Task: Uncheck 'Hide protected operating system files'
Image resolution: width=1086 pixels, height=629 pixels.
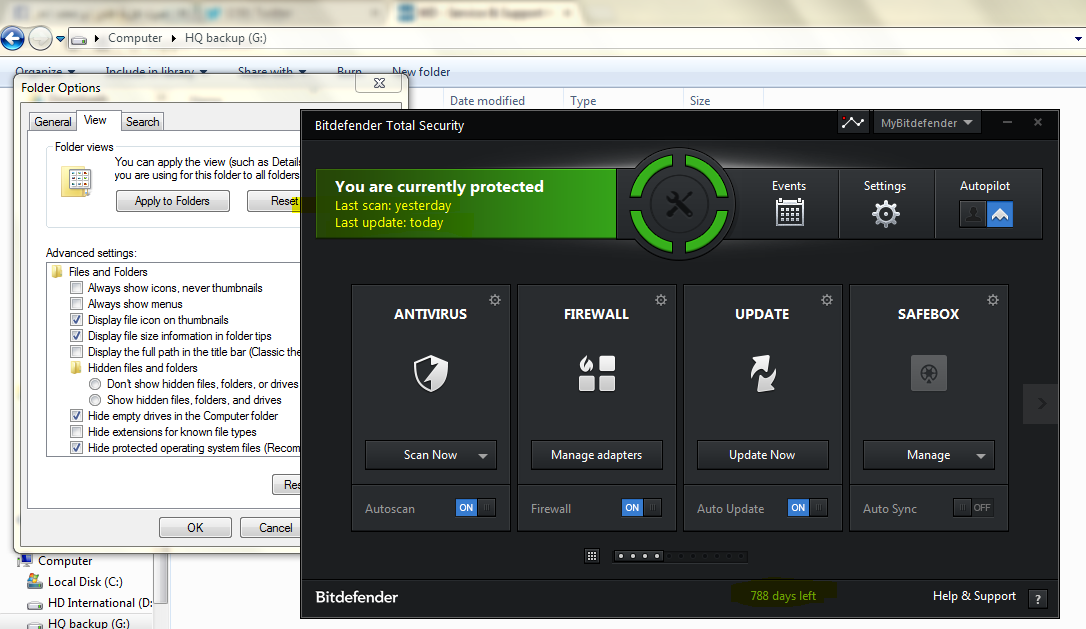Action: pyautogui.click(x=76, y=448)
